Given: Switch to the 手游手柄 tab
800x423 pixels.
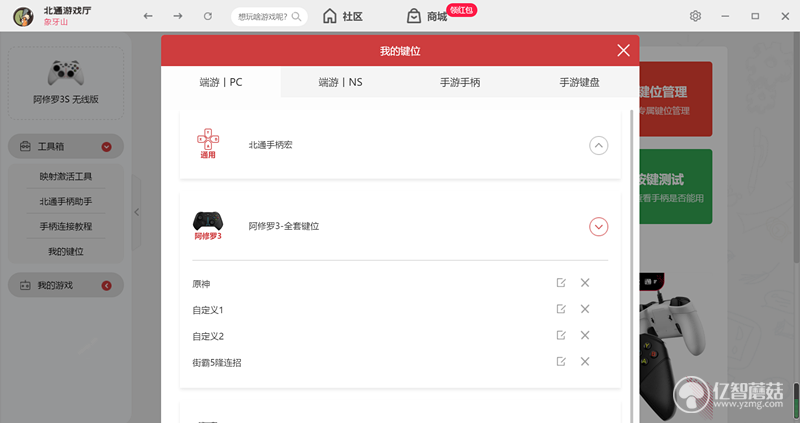Looking at the screenshot, I should pos(460,82).
